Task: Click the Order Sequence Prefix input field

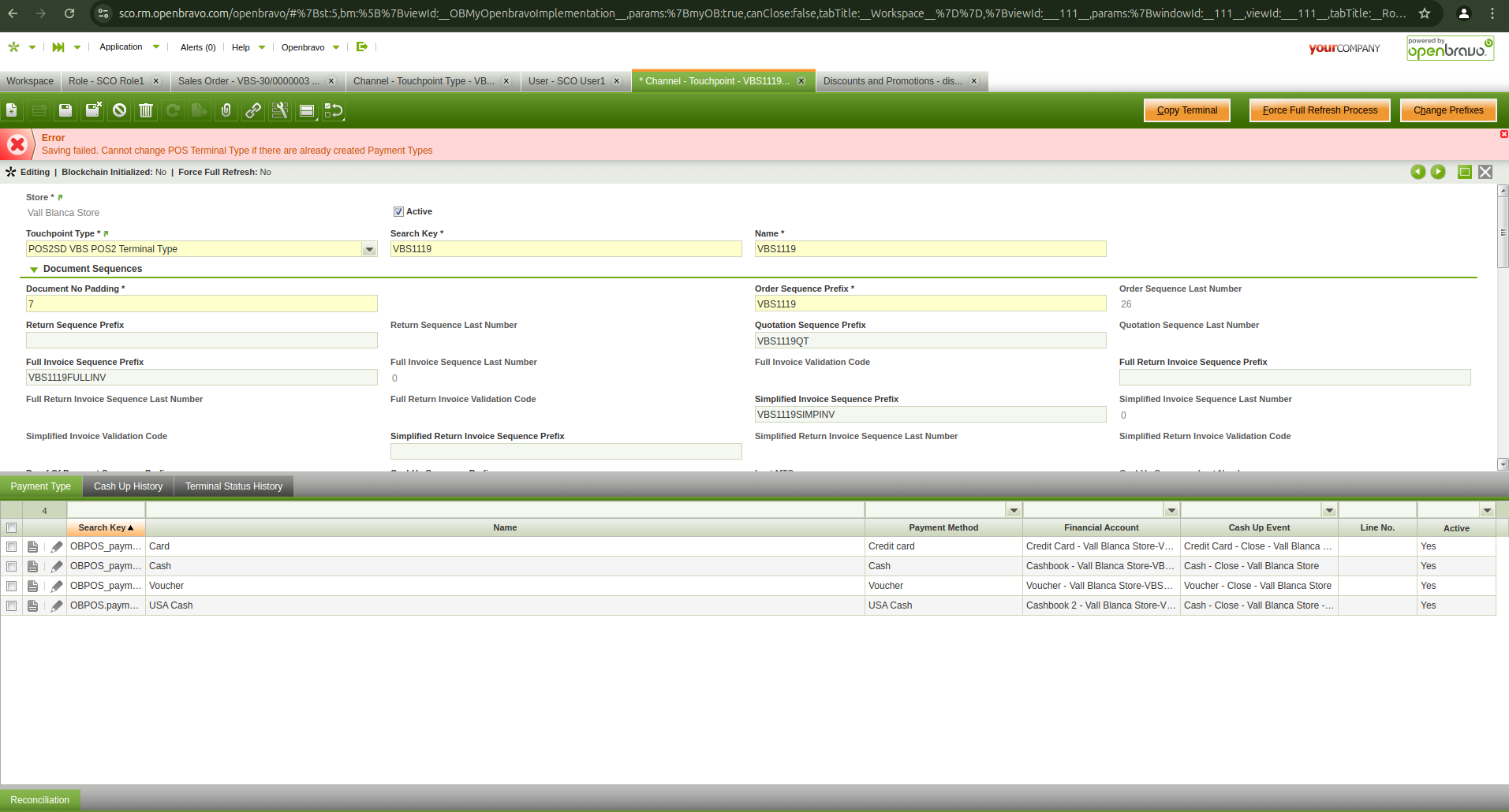Action: click(x=929, y=304)
